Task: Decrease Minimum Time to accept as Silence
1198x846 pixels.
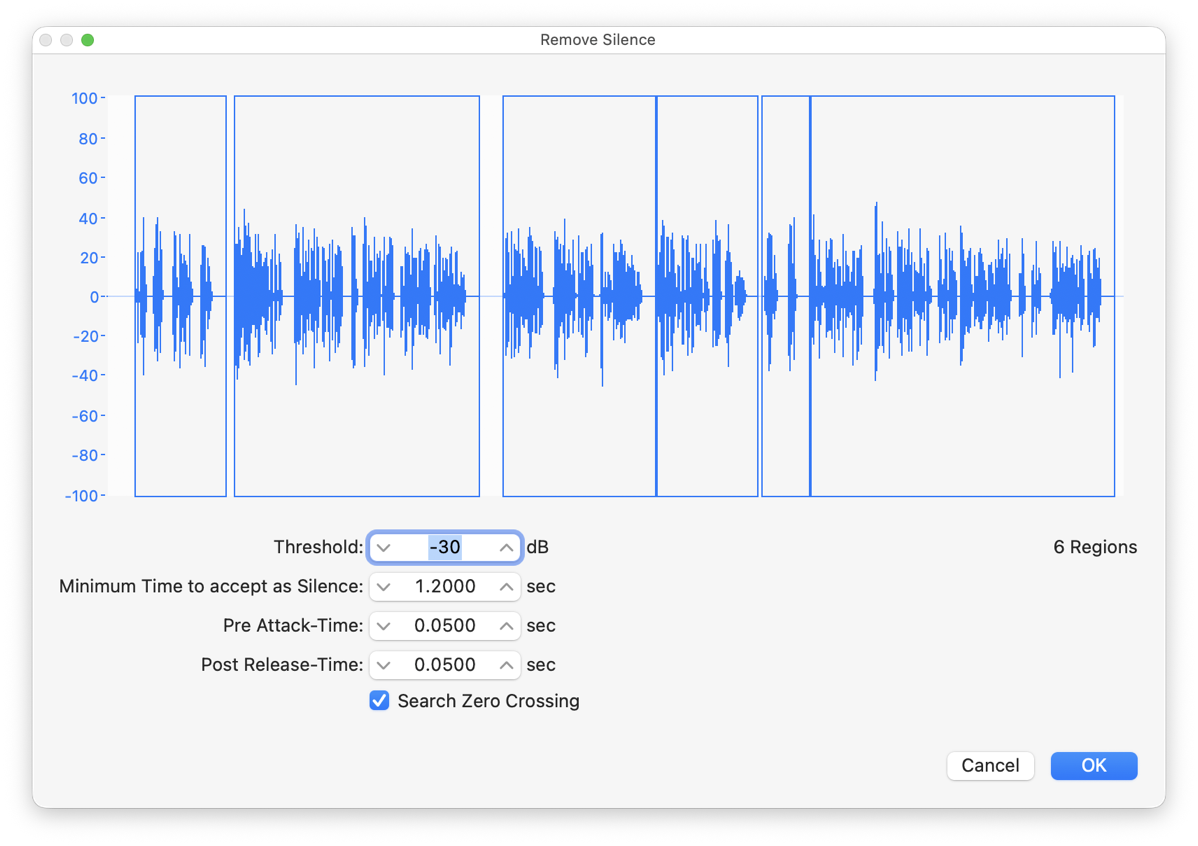Action: (x=383, y=587)
